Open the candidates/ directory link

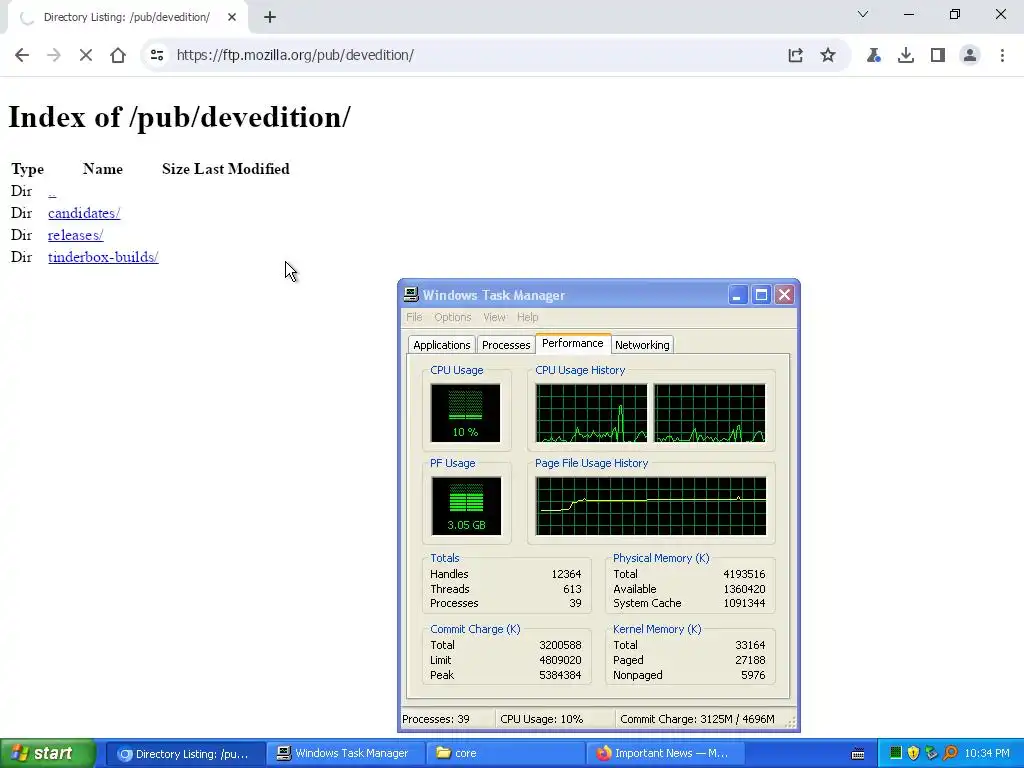[84, 213]
